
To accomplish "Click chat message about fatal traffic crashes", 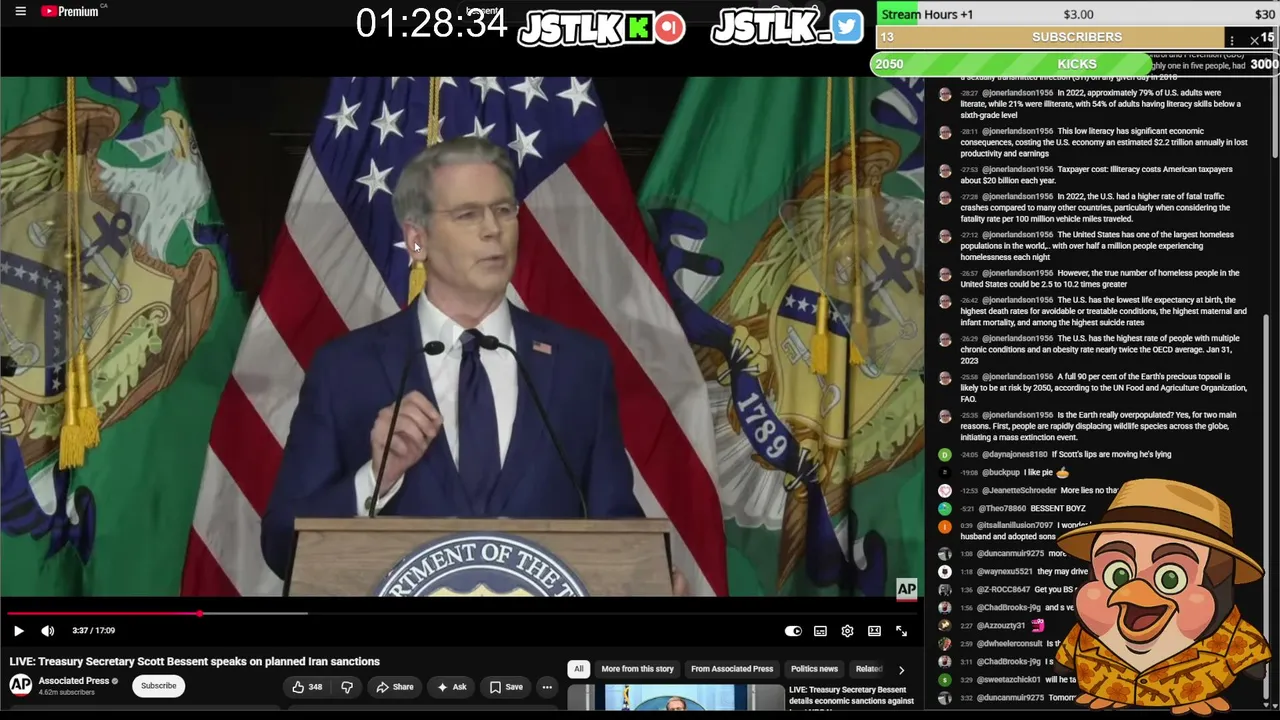I will (x=1094, y=207).
